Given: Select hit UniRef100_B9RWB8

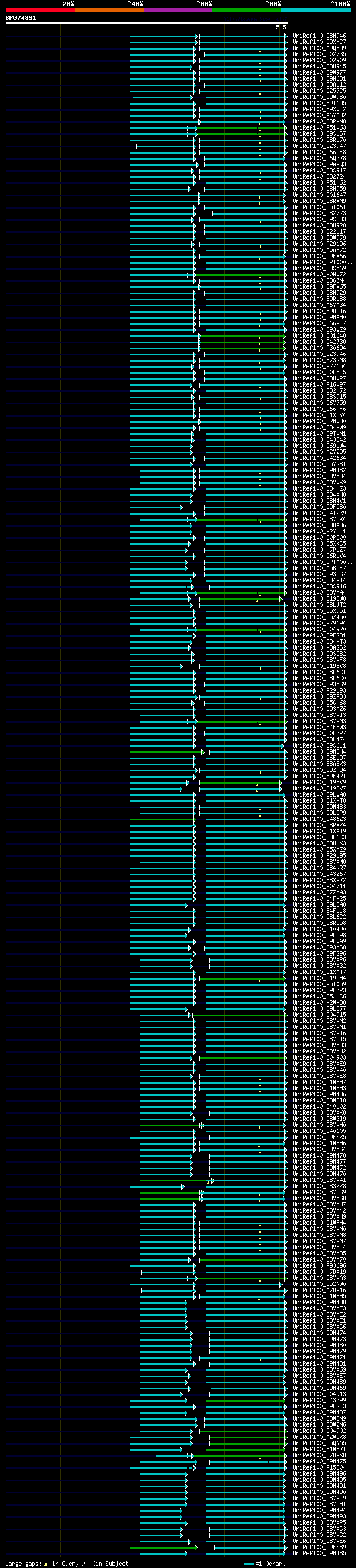Looking at the screenshot, I should (x=319, y=299).
